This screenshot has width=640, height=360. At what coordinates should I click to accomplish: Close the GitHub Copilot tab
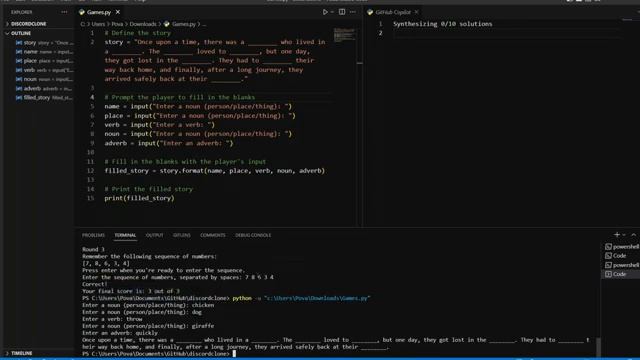click(416, 12)
